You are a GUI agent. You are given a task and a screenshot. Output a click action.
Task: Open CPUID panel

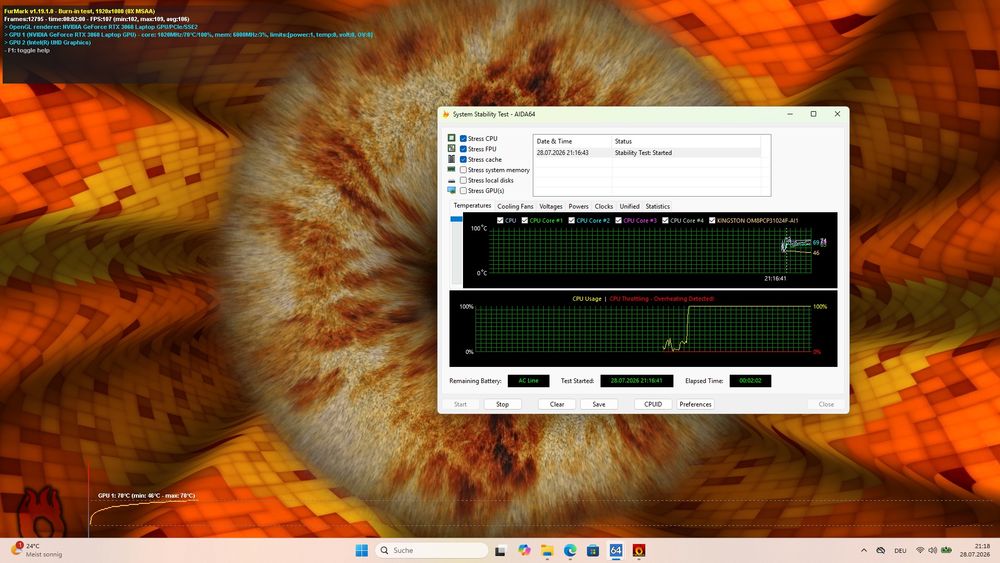(x=653, y=404)
